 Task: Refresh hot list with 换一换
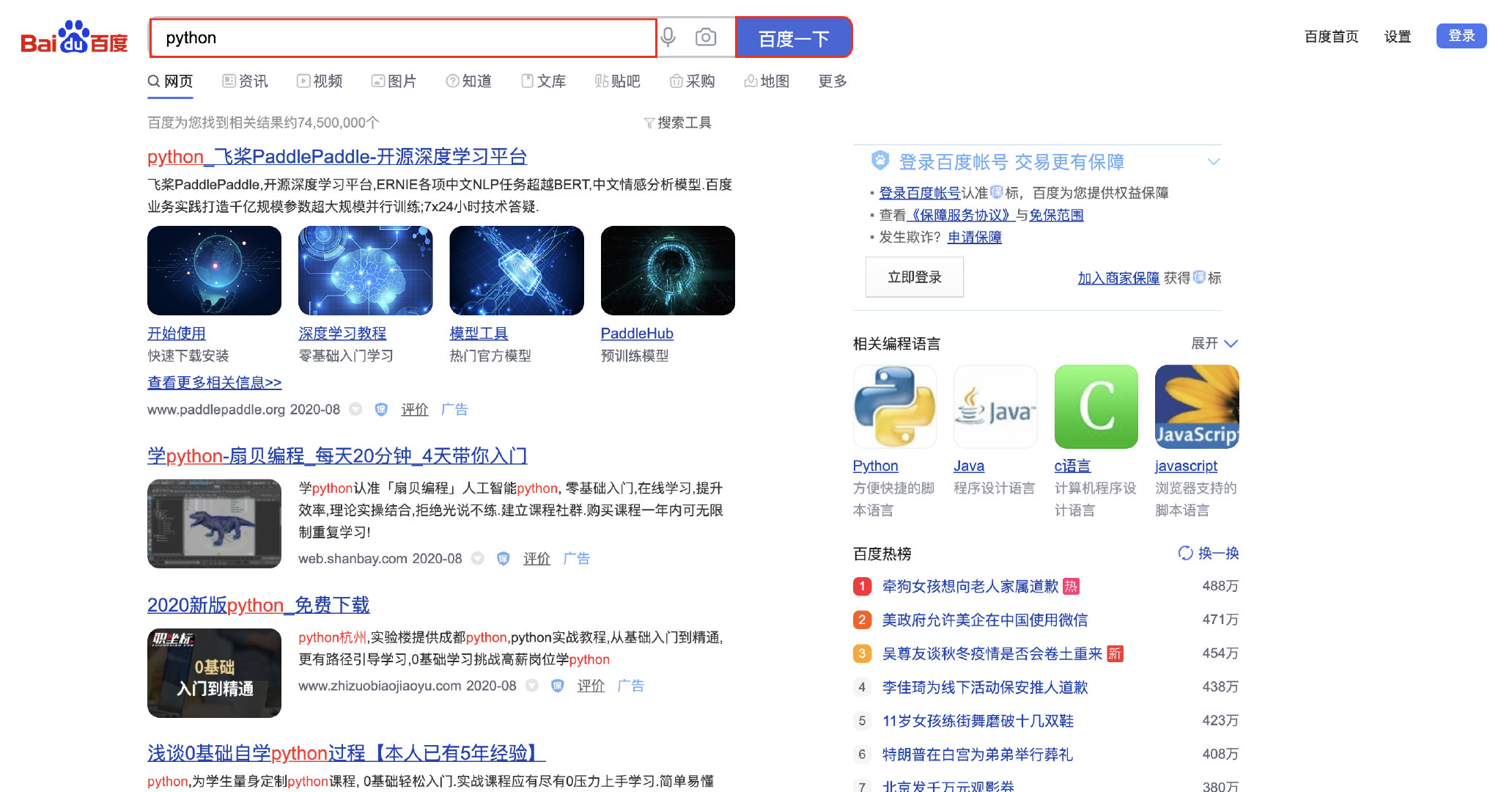point(1209,553)
